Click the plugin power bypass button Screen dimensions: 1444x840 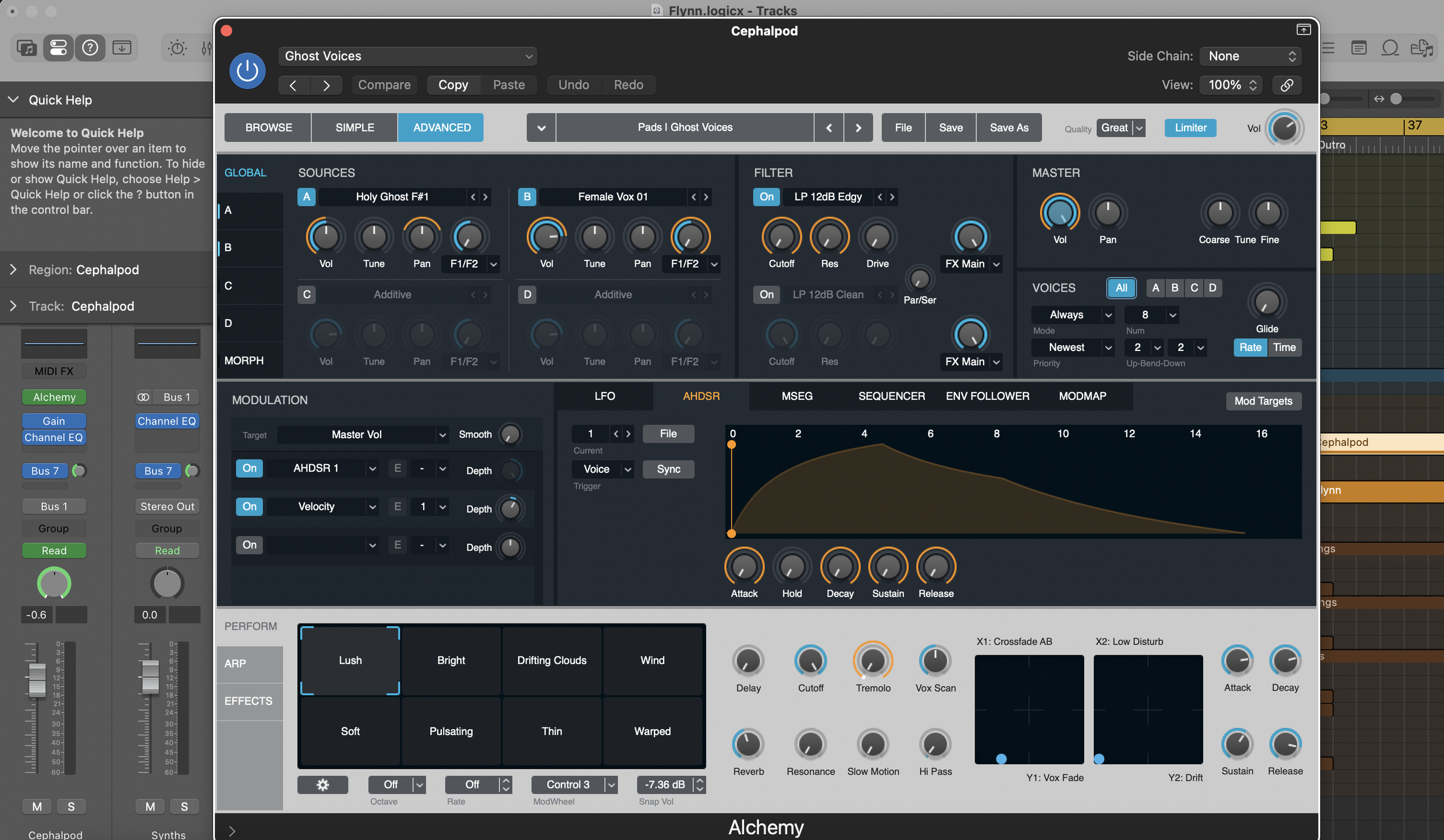point(247,70)
